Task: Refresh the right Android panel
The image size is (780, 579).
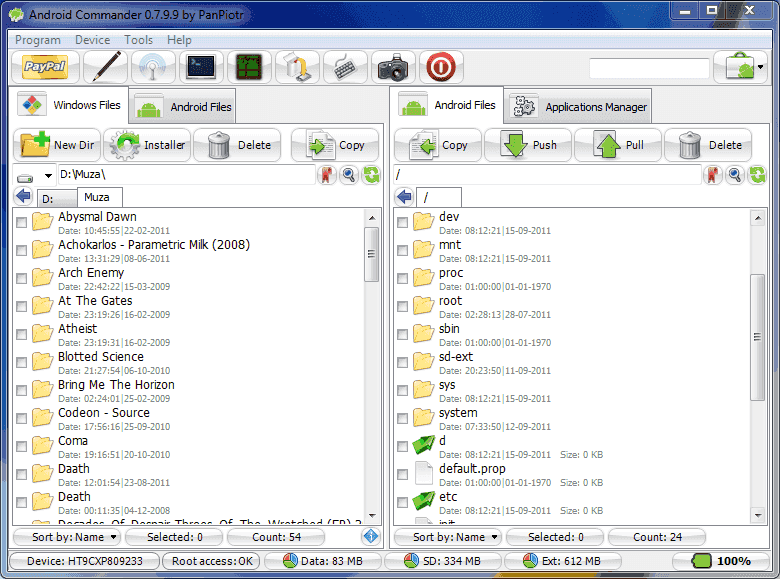Action: click(757, 175)
